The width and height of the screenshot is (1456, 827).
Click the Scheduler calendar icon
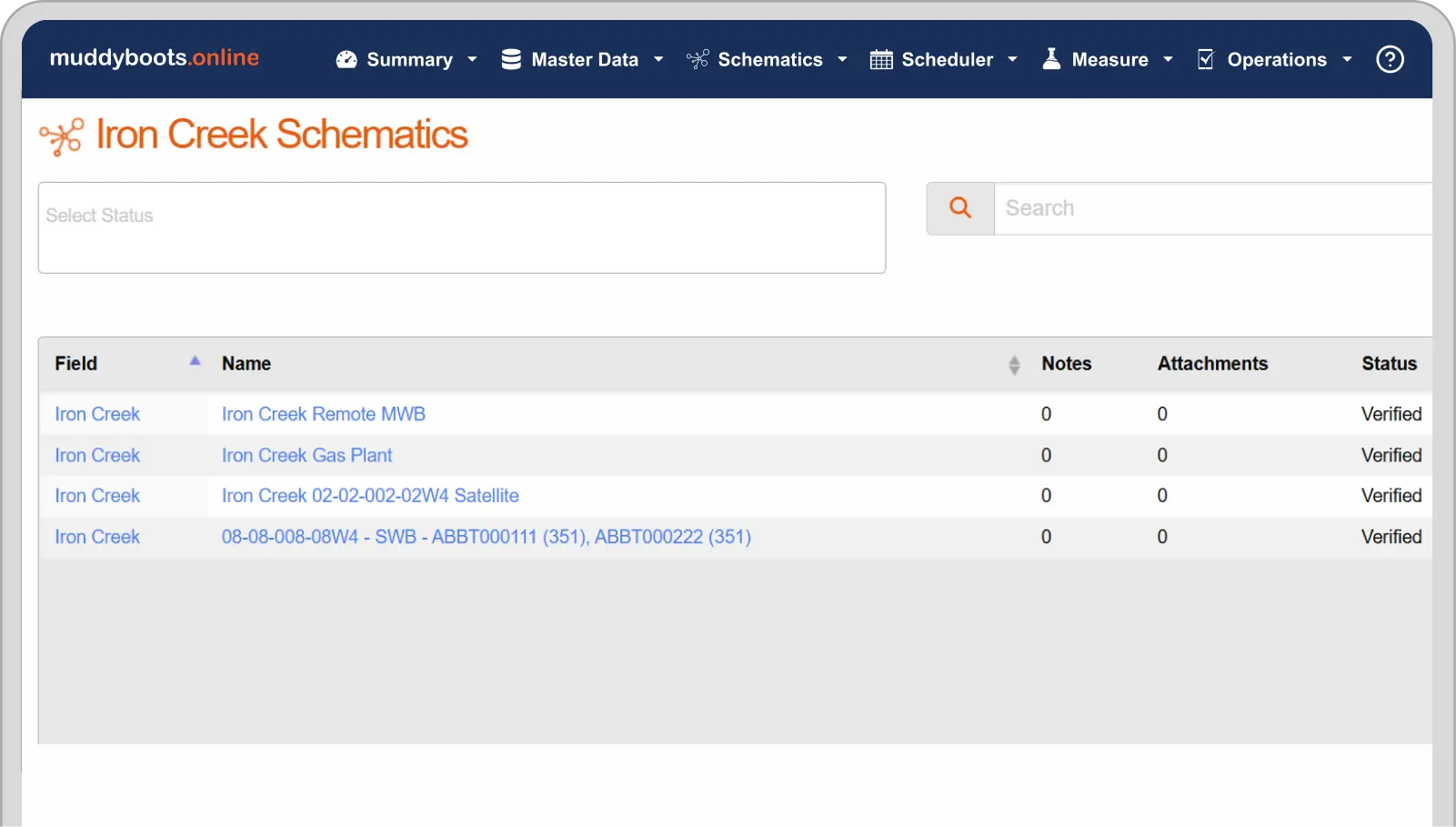pos(880,60)
